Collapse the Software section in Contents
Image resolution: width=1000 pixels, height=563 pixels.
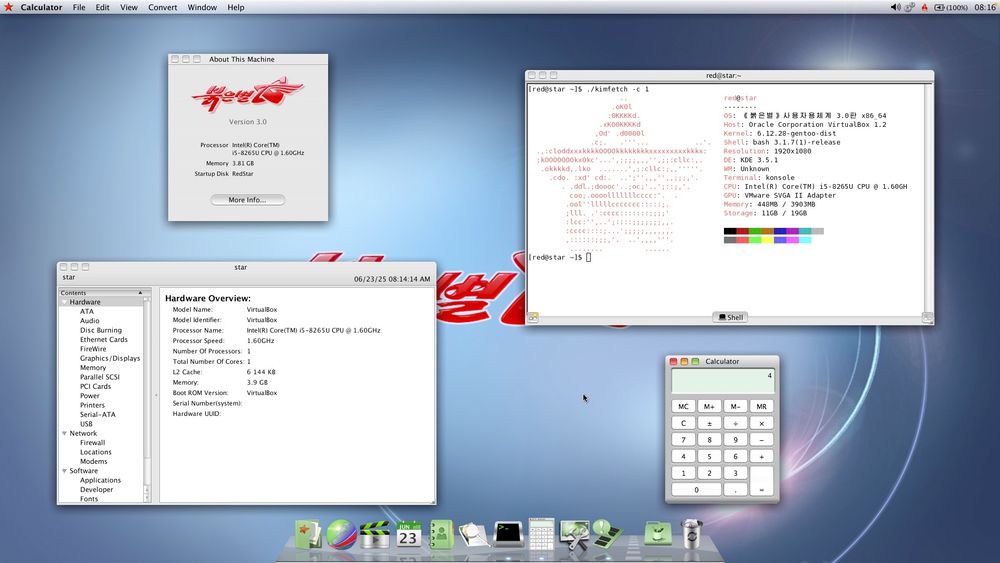coord(65,471)
